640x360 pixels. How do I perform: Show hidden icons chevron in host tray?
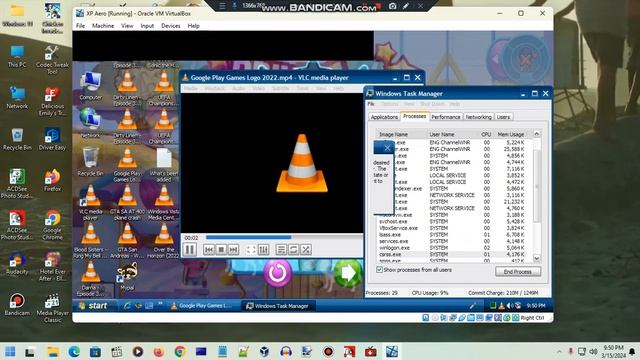point(559,351)
